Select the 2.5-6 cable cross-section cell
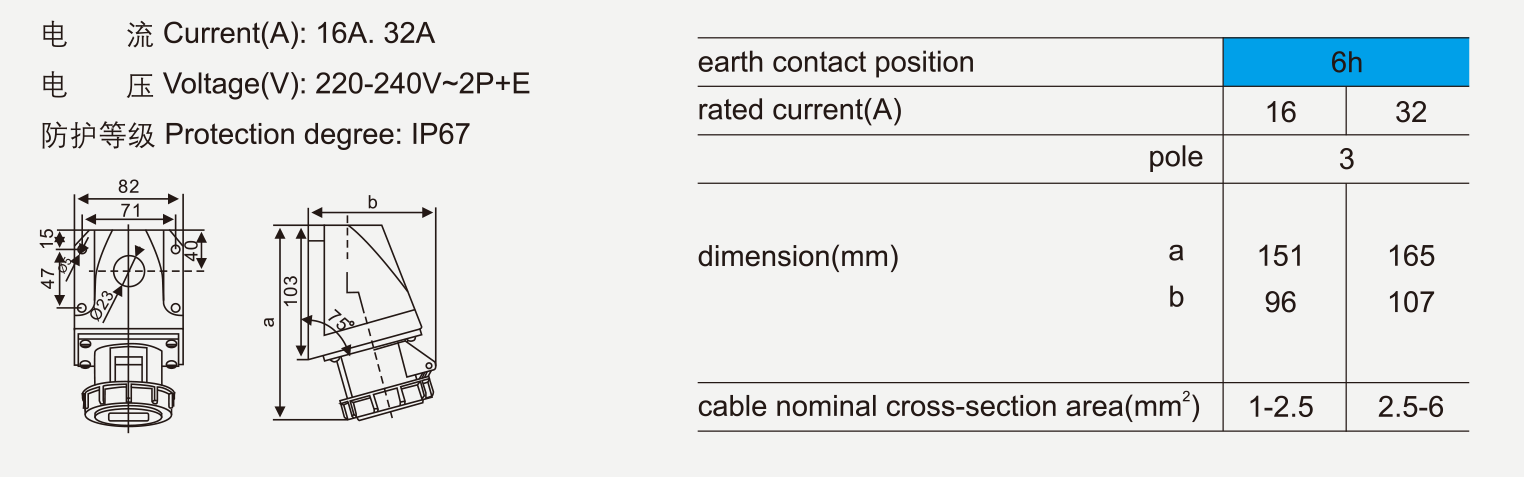Image resolution: width=1524 pixels, height=477 pixels. point(1411,407)
